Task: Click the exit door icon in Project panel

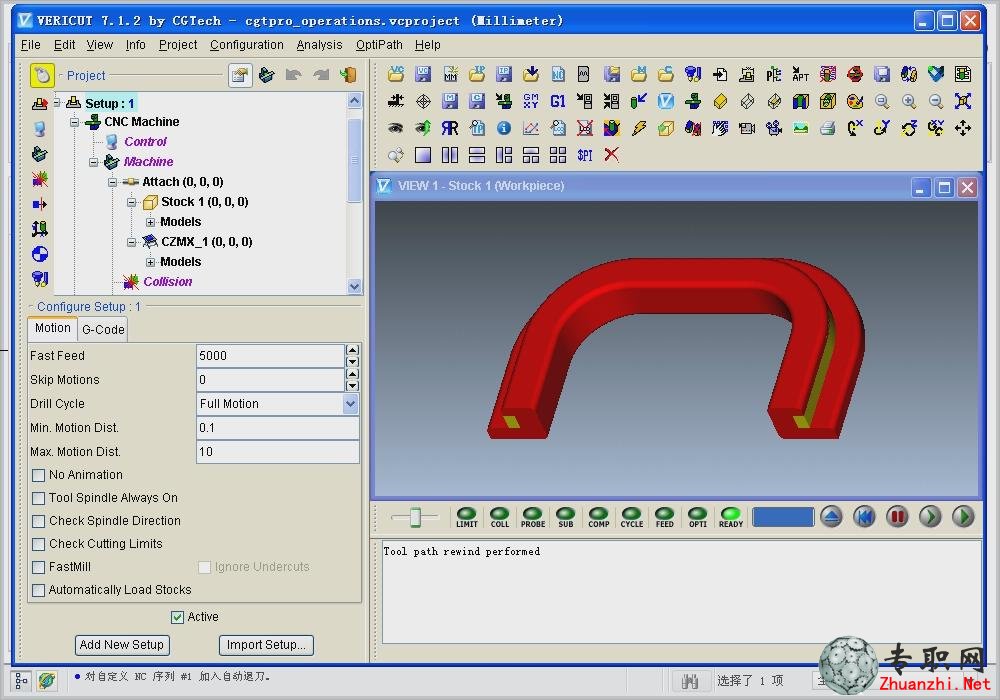Action: [x=348, y=75]
